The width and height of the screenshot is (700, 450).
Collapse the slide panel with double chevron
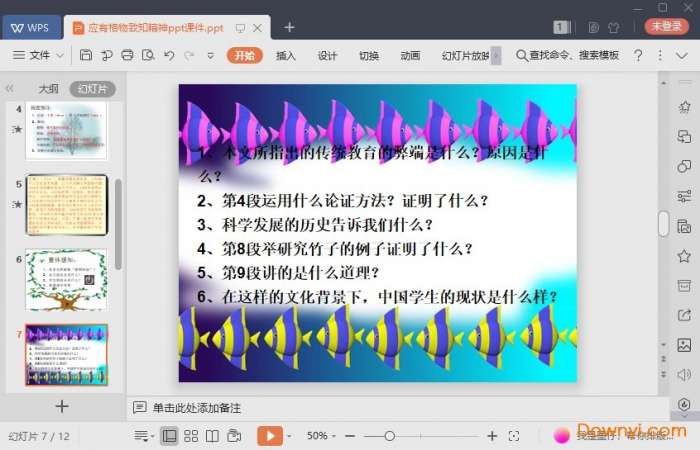click(x=9, y=88)
